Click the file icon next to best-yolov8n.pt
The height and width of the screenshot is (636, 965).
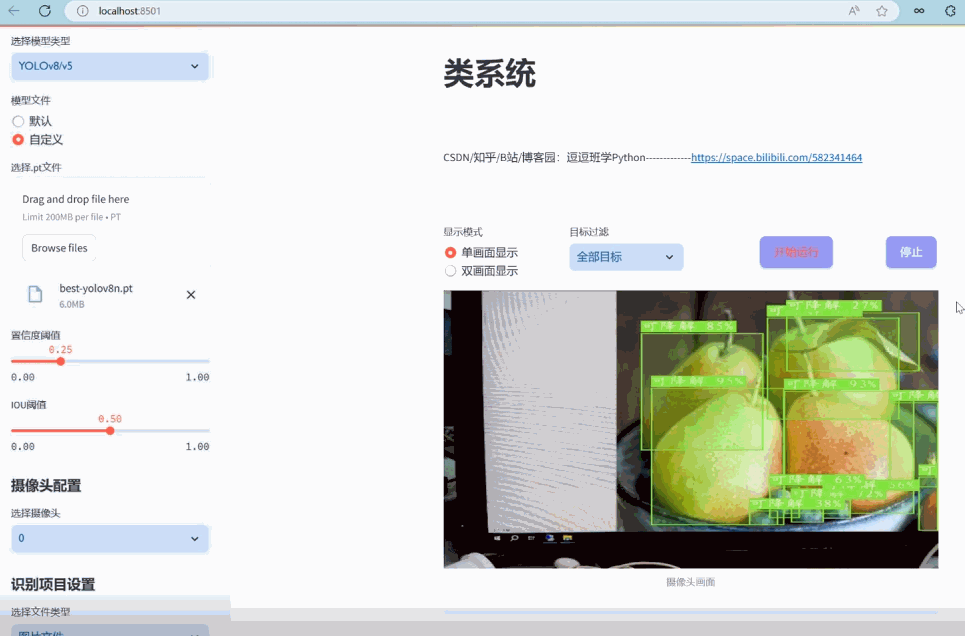click(x=35, y=294)
